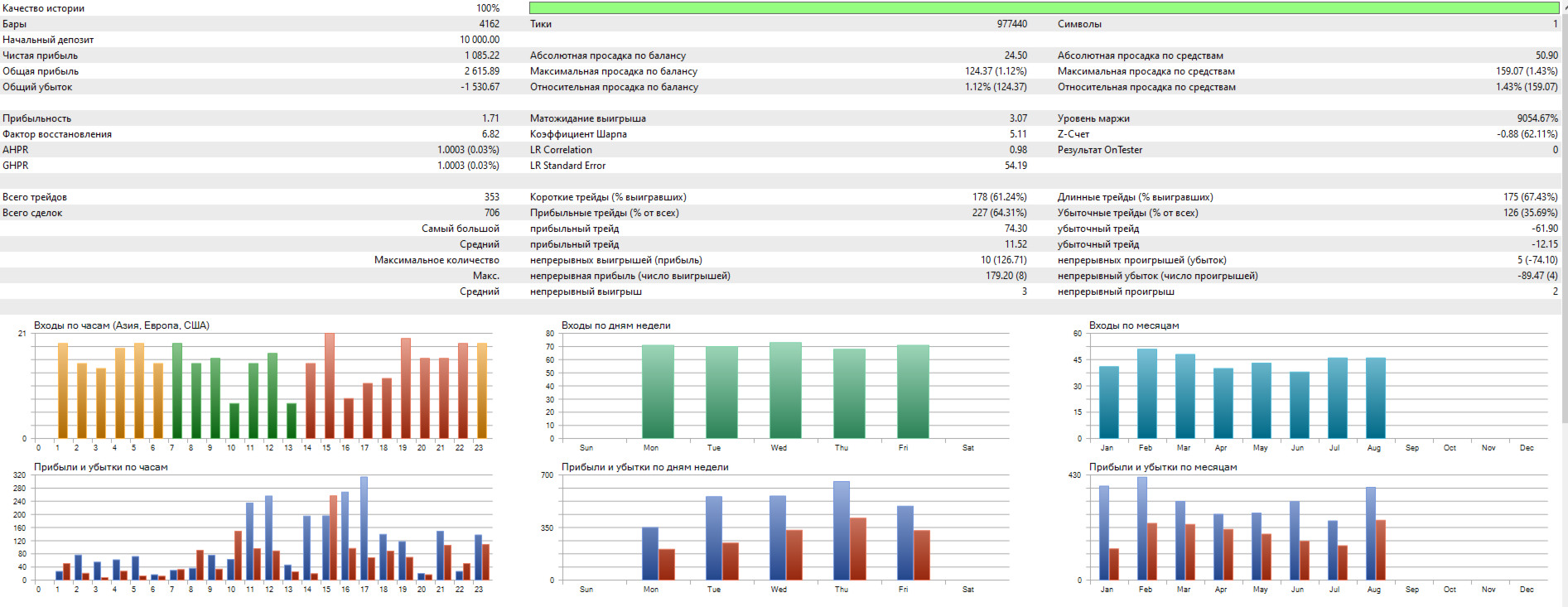This screenshot has height=607, width=1568.
Task: Select the value '159.07 (1.43%)'
Action: click(1527, 71)
